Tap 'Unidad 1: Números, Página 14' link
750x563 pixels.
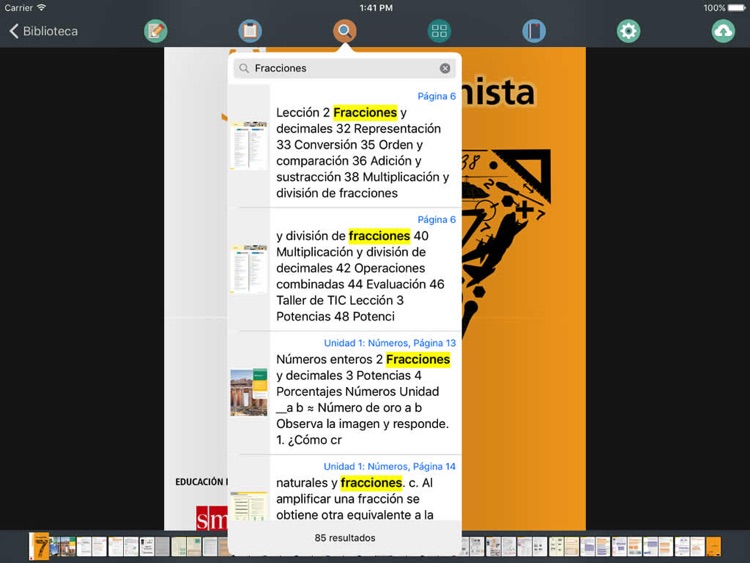tap(389, 466)
